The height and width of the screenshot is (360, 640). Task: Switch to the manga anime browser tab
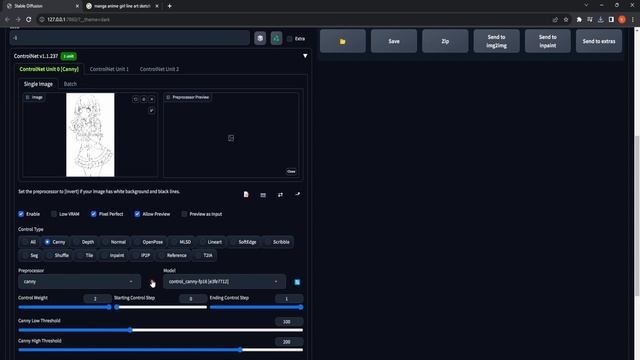pos(122,6)
